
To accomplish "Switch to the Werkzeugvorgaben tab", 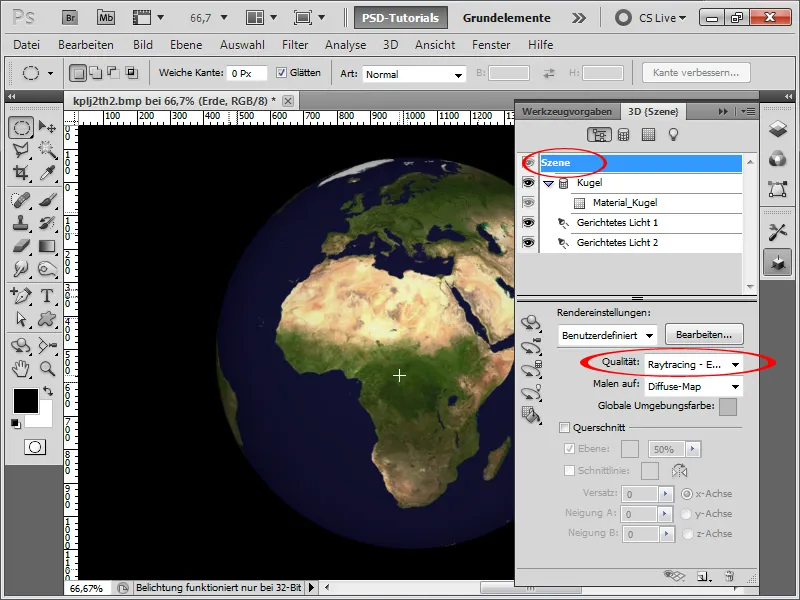I will coord(567,111).
